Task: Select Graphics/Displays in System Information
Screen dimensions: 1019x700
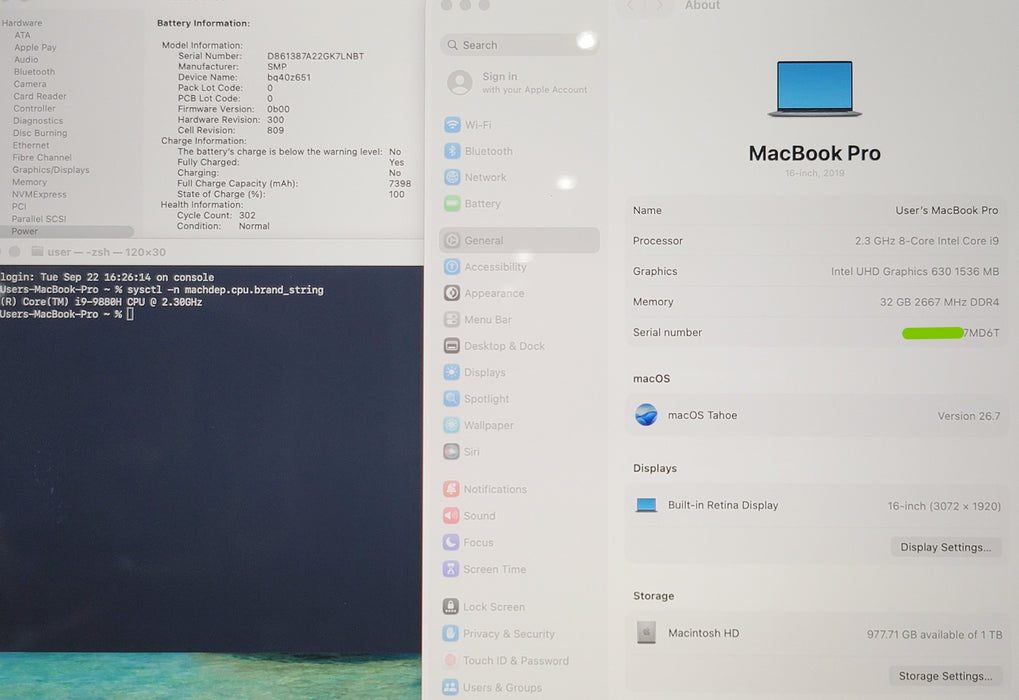Action: 51,170
